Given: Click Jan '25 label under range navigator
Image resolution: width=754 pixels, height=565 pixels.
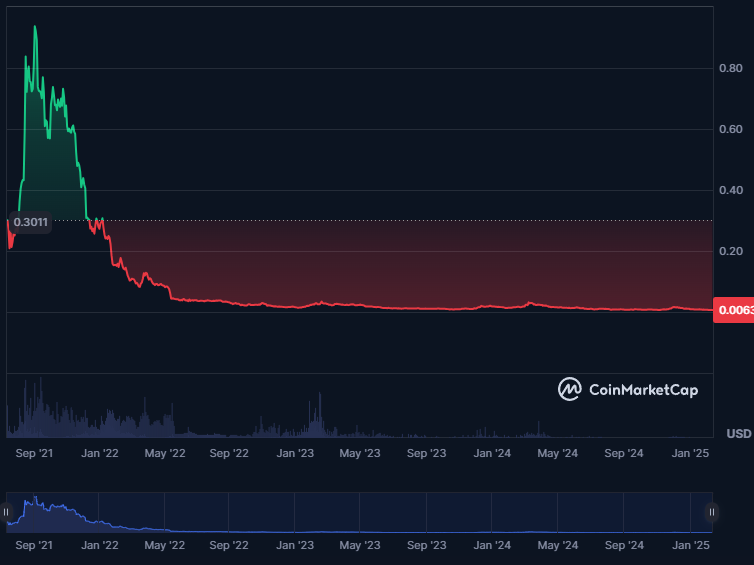Looking at the screenshot, I should (690, 545).
